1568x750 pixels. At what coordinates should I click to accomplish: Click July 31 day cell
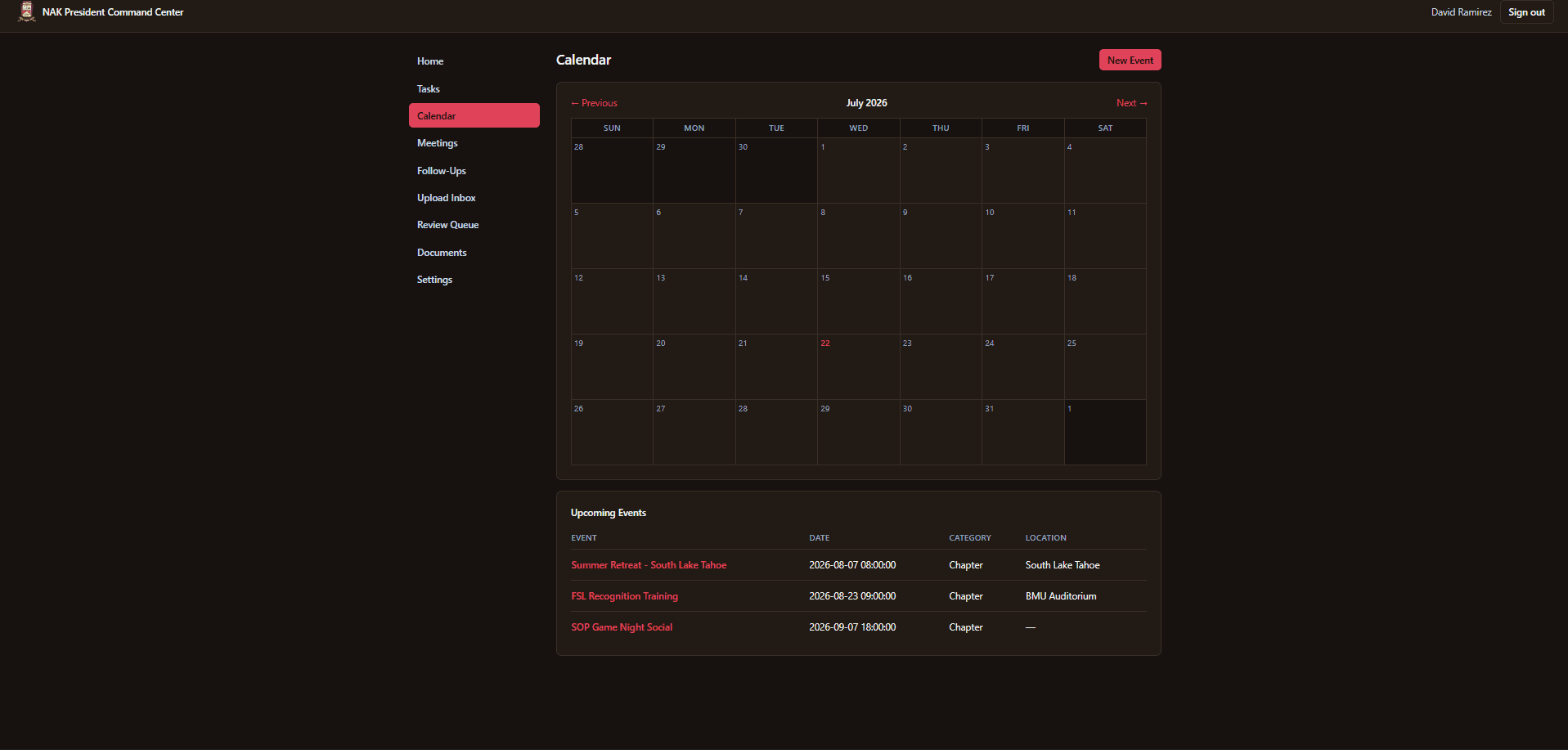[x=1023, y=432]
